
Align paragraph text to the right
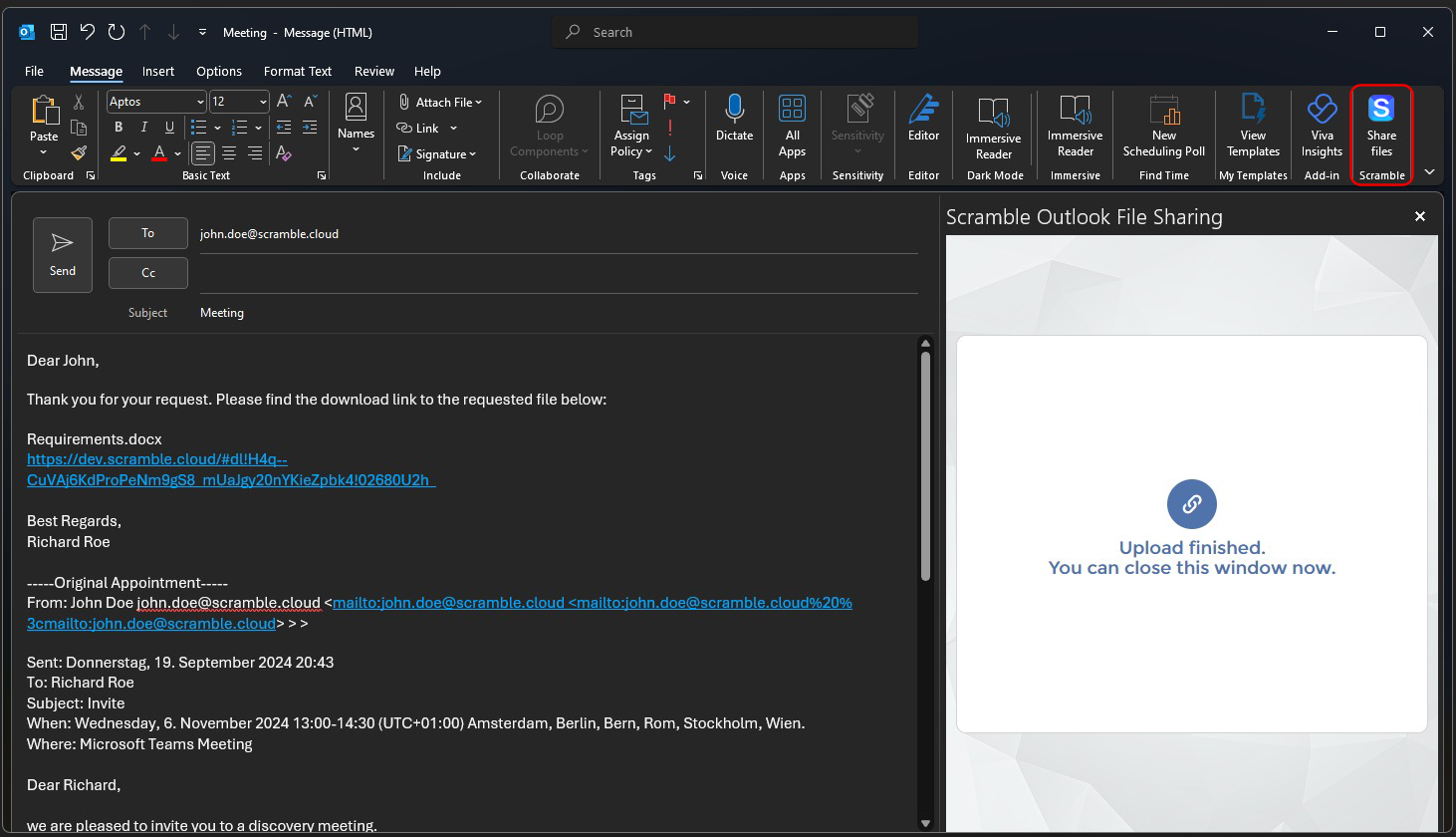click(x=255, y=153)
